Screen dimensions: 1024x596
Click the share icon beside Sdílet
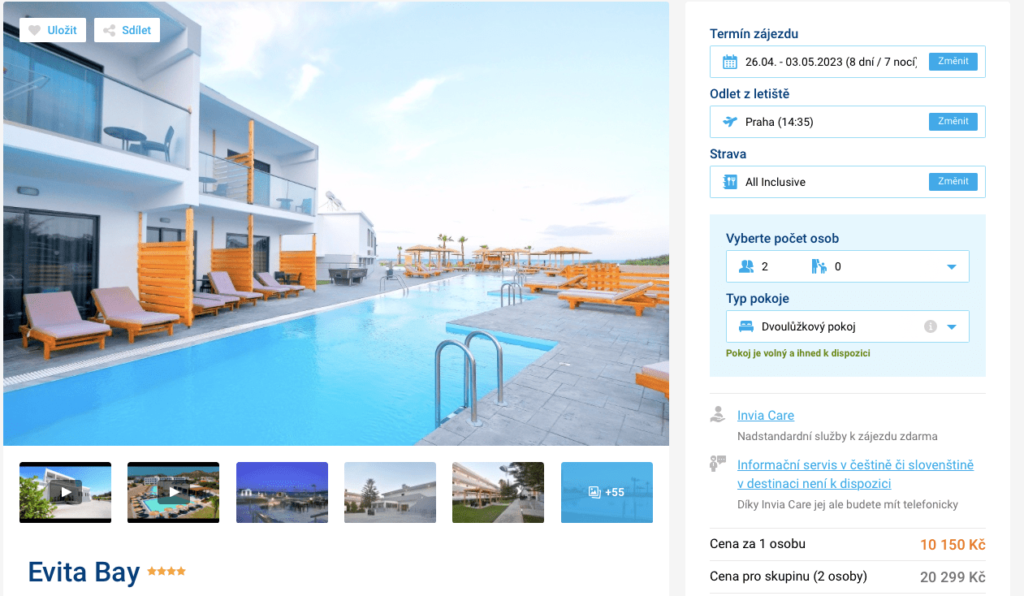click(x=109, y=30)
